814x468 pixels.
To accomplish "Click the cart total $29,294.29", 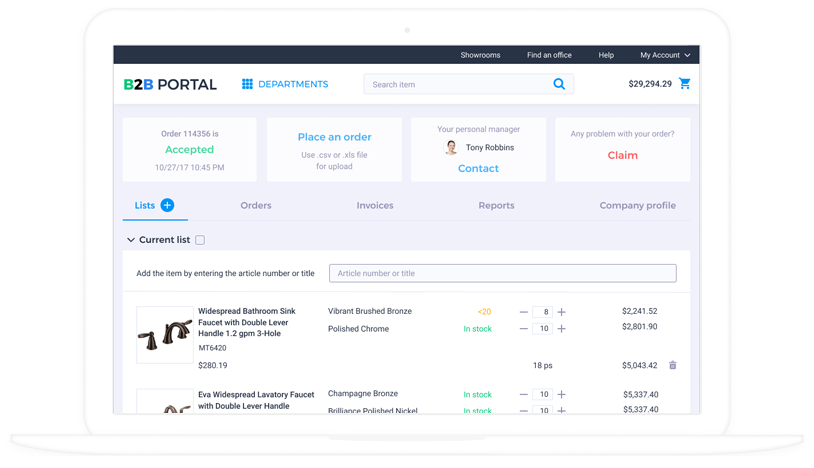I will tap(650, 84).
